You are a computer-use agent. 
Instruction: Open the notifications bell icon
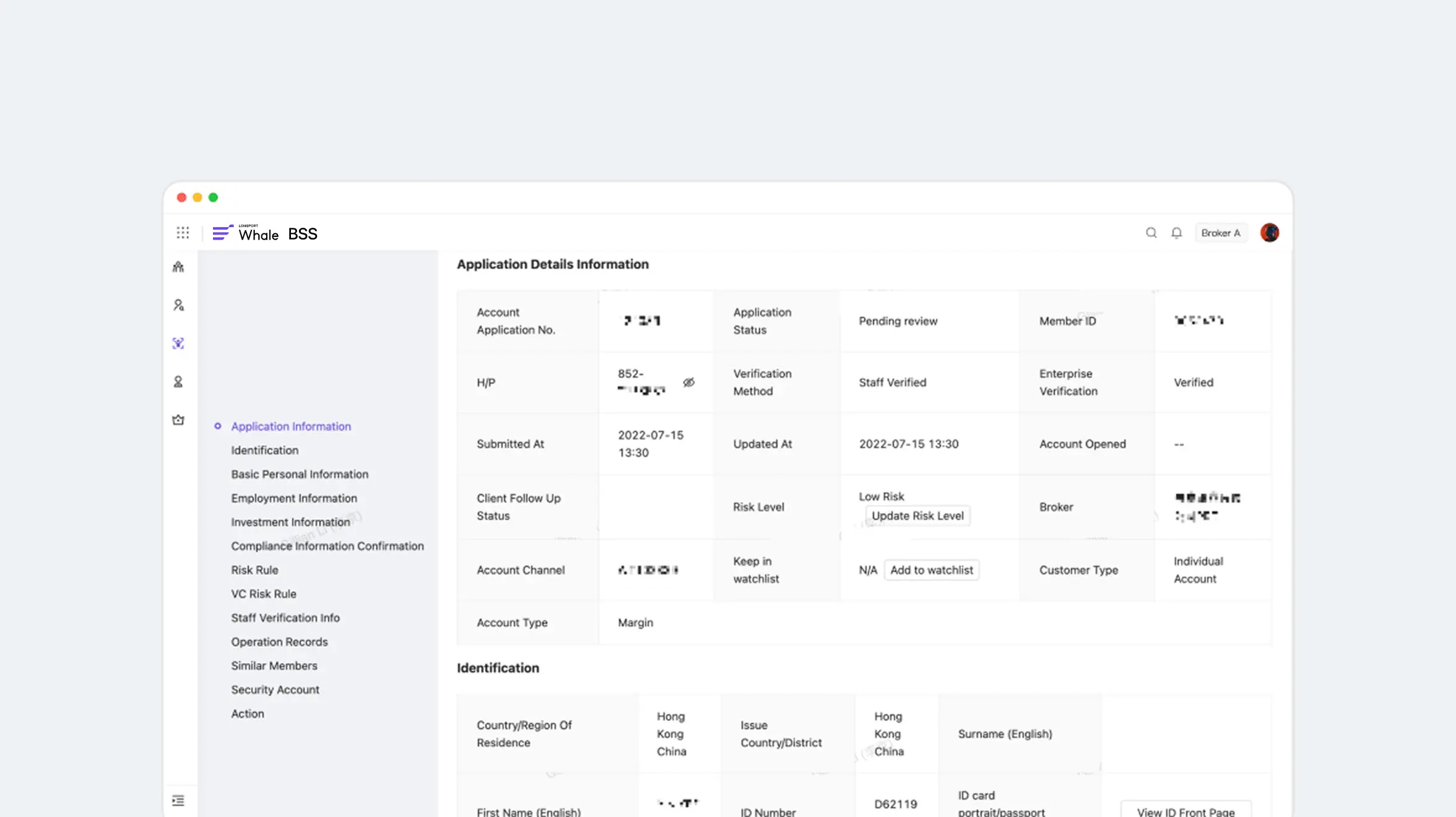coord(1176,233)
